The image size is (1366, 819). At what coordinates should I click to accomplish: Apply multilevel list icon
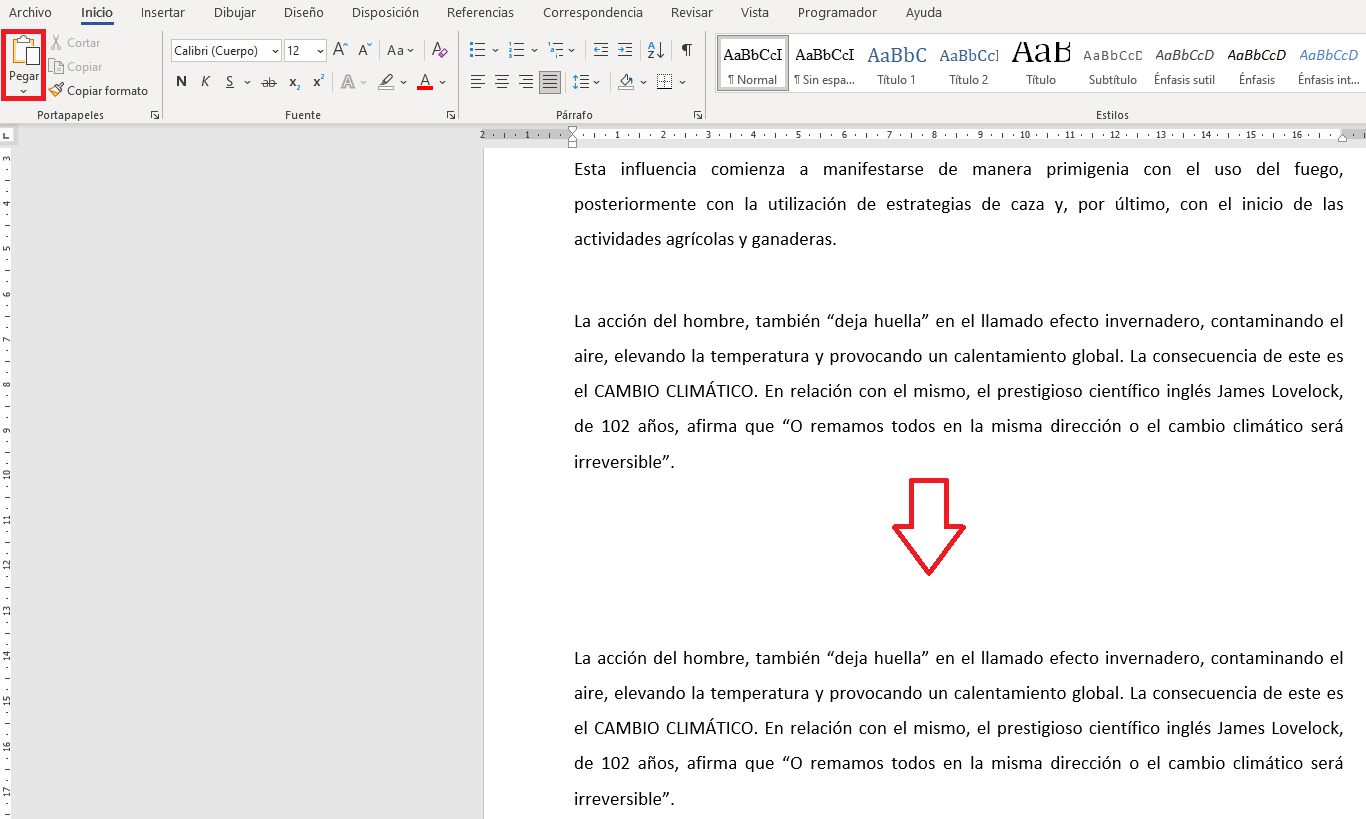point(555,50)
